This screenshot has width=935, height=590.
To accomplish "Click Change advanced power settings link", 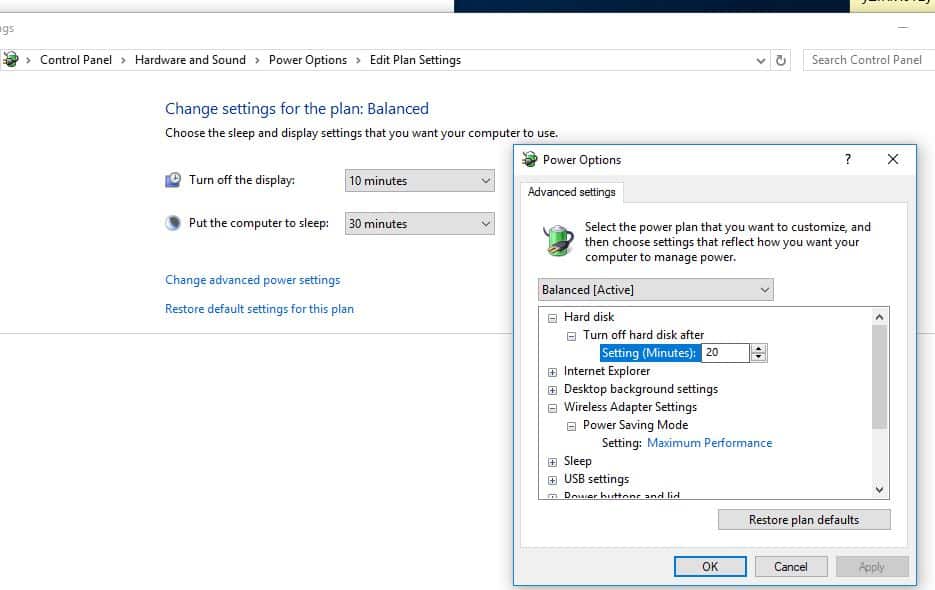I will tap(252, 280).
